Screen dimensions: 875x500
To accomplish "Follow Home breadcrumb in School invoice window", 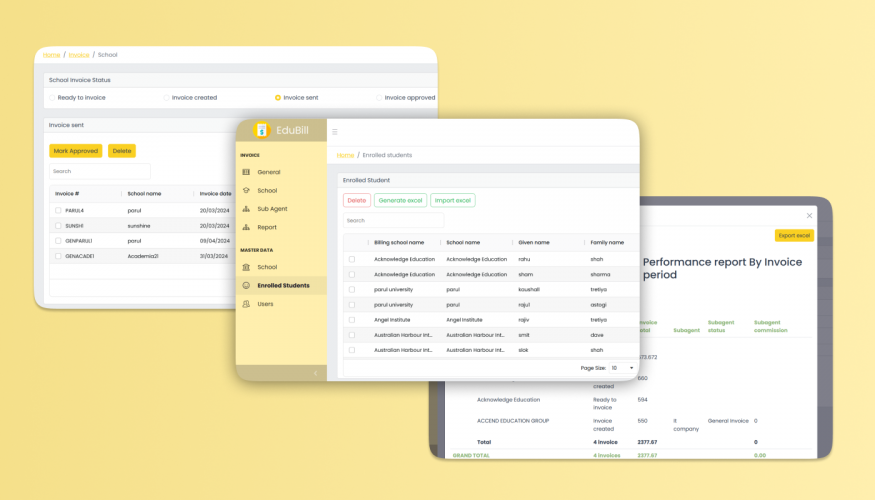I will (51, 55).
